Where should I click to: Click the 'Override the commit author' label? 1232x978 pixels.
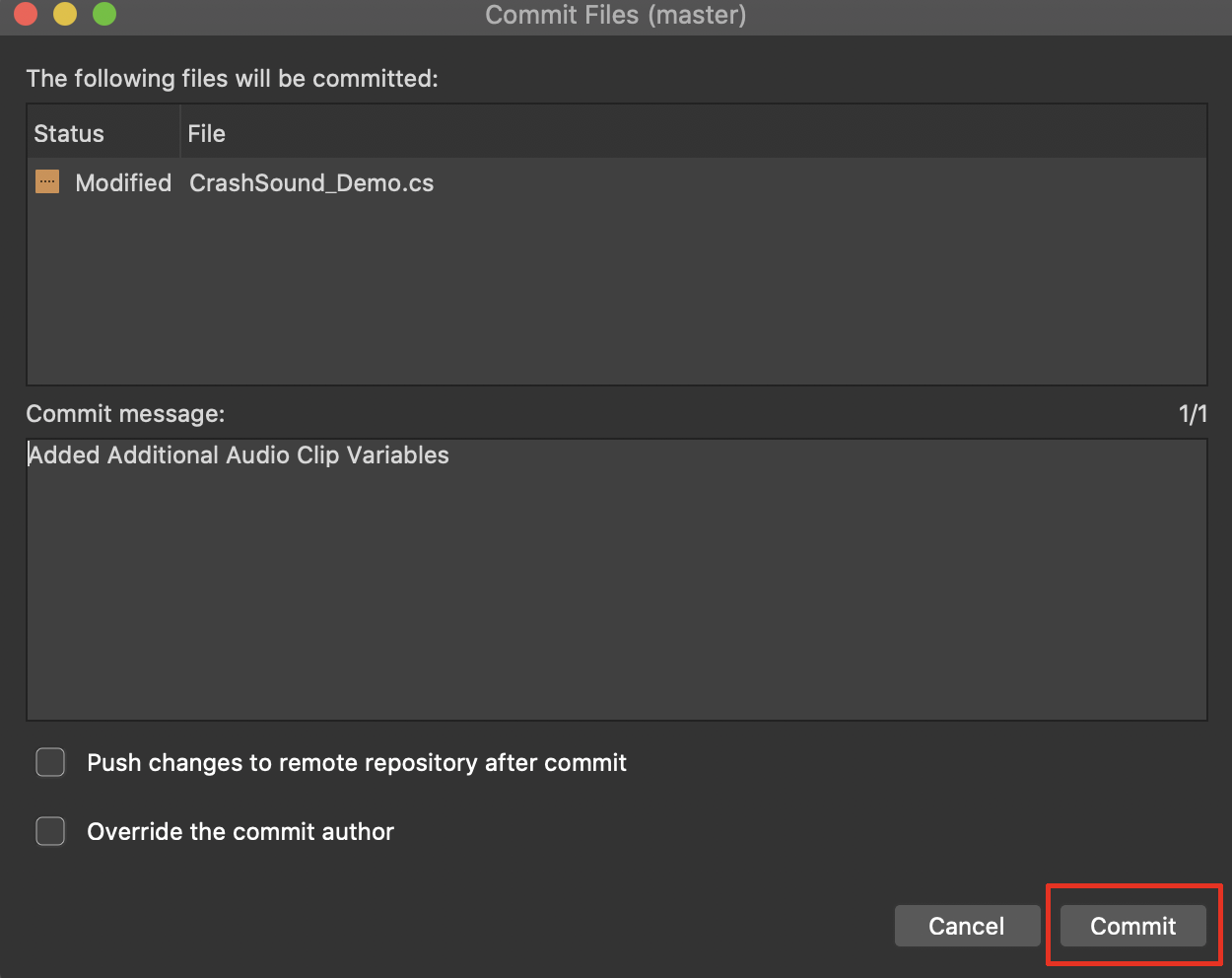tap(240, 832)
